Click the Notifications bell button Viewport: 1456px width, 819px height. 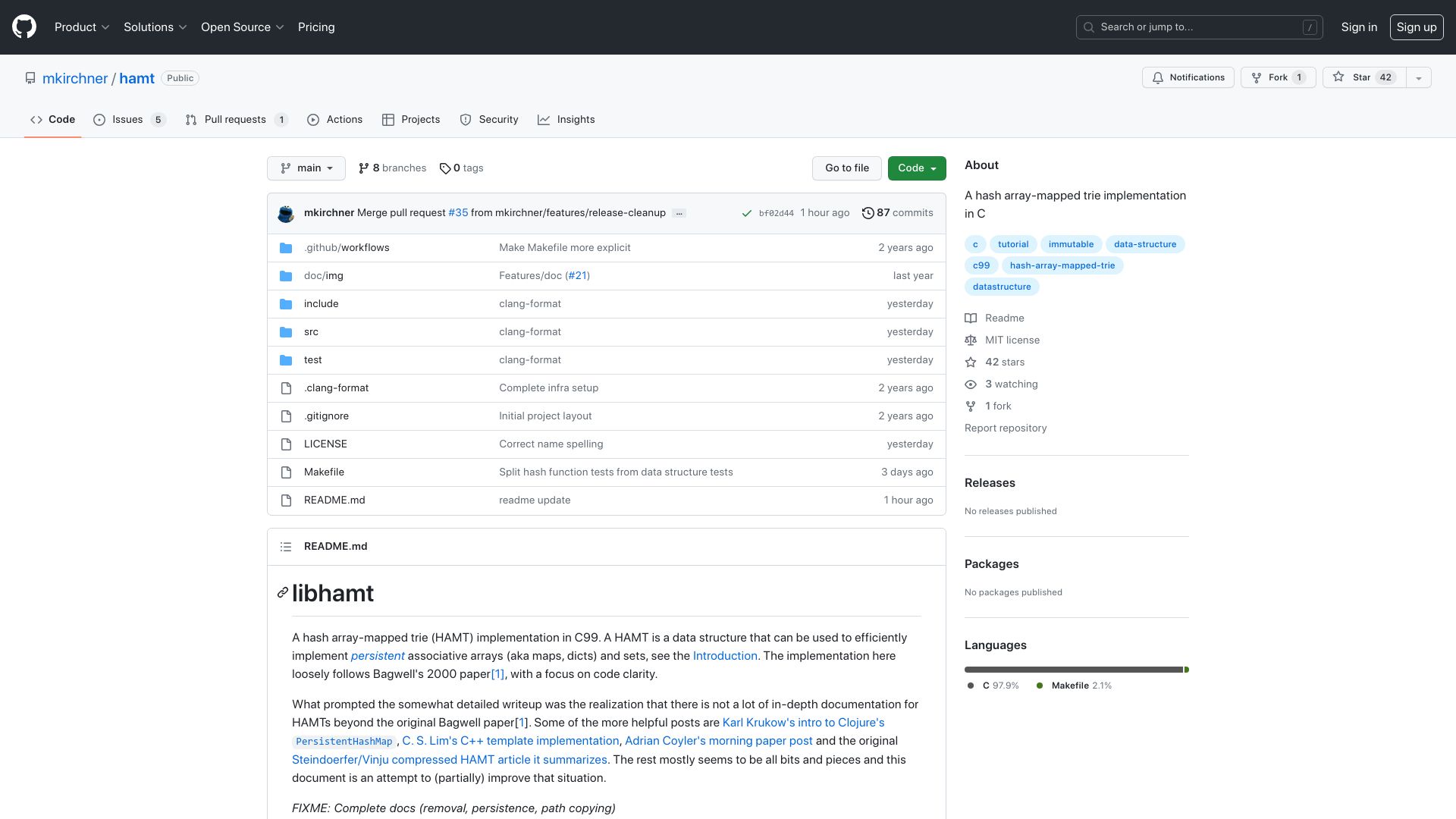(1188, 77)
